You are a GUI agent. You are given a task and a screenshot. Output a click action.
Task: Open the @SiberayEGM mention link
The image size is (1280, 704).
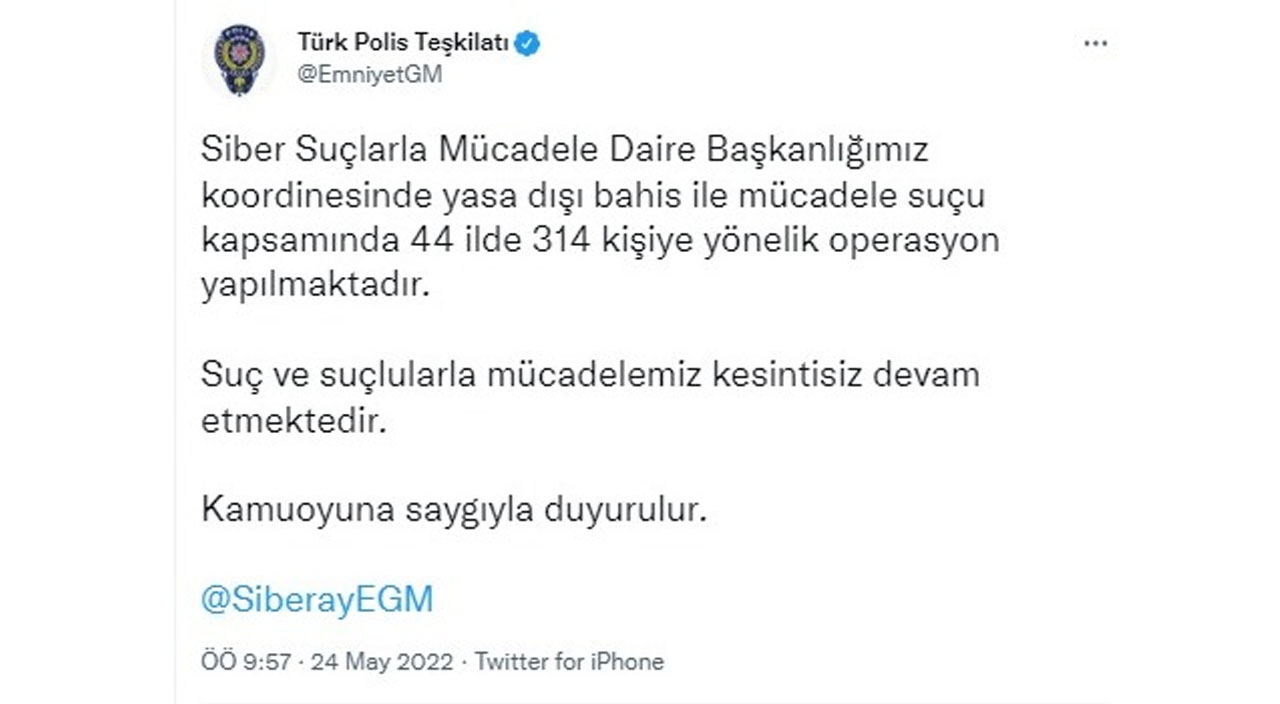[x=317, y=599]
